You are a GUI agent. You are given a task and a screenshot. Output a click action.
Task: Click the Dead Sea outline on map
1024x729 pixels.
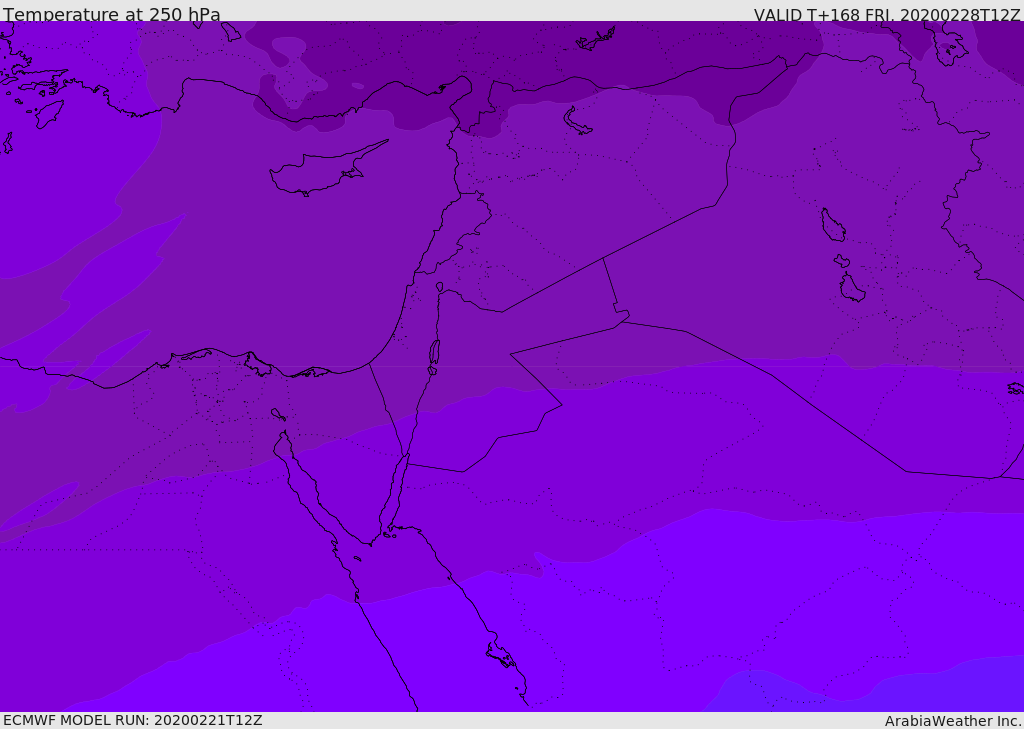click(434, 352)
